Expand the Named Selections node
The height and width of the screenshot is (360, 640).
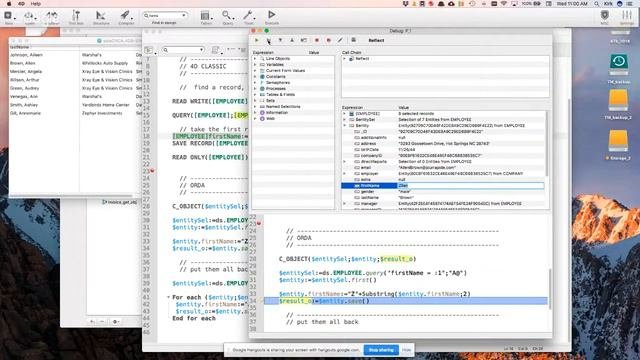[256, 107]
